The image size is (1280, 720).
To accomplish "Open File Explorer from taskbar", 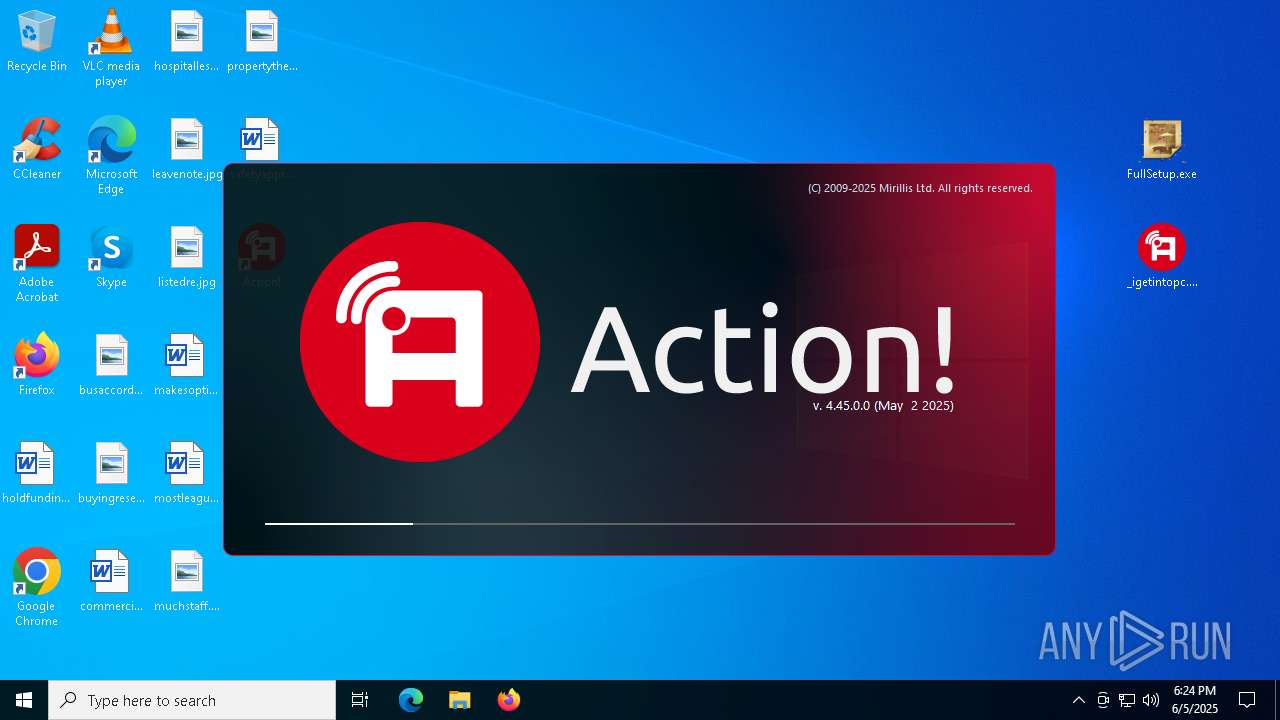I will click(x=459, y=700).
